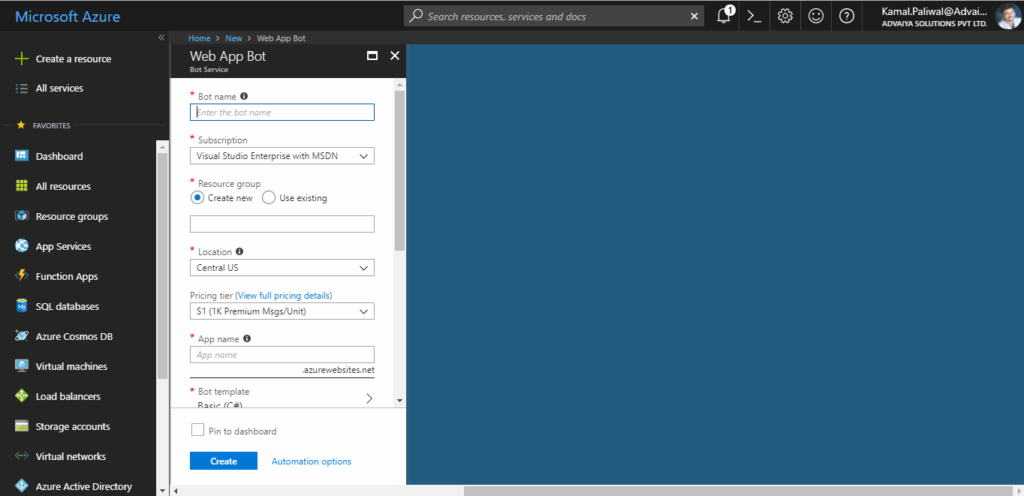
Task: Open Virtual machines from sidebar
Action: click(x=71, y=367)
